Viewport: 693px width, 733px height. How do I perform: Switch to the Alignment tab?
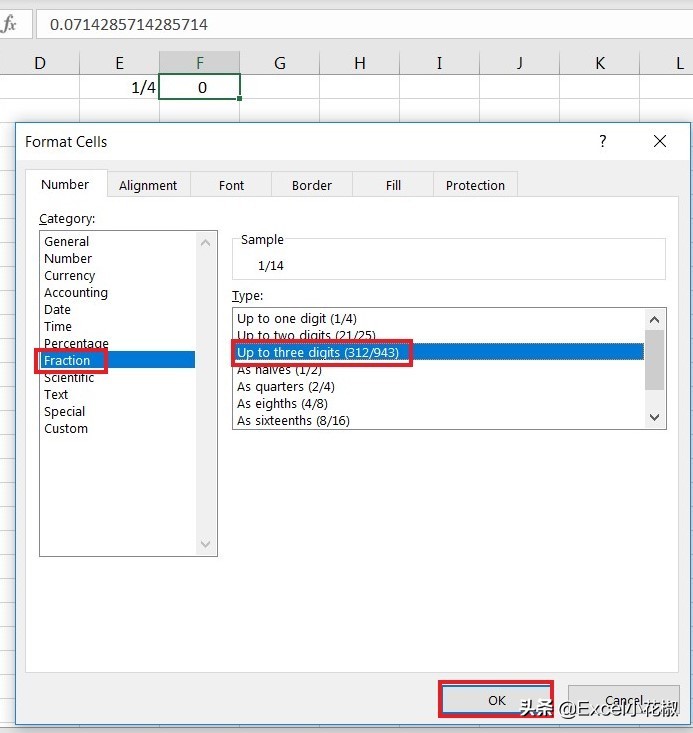click(148, 185)
